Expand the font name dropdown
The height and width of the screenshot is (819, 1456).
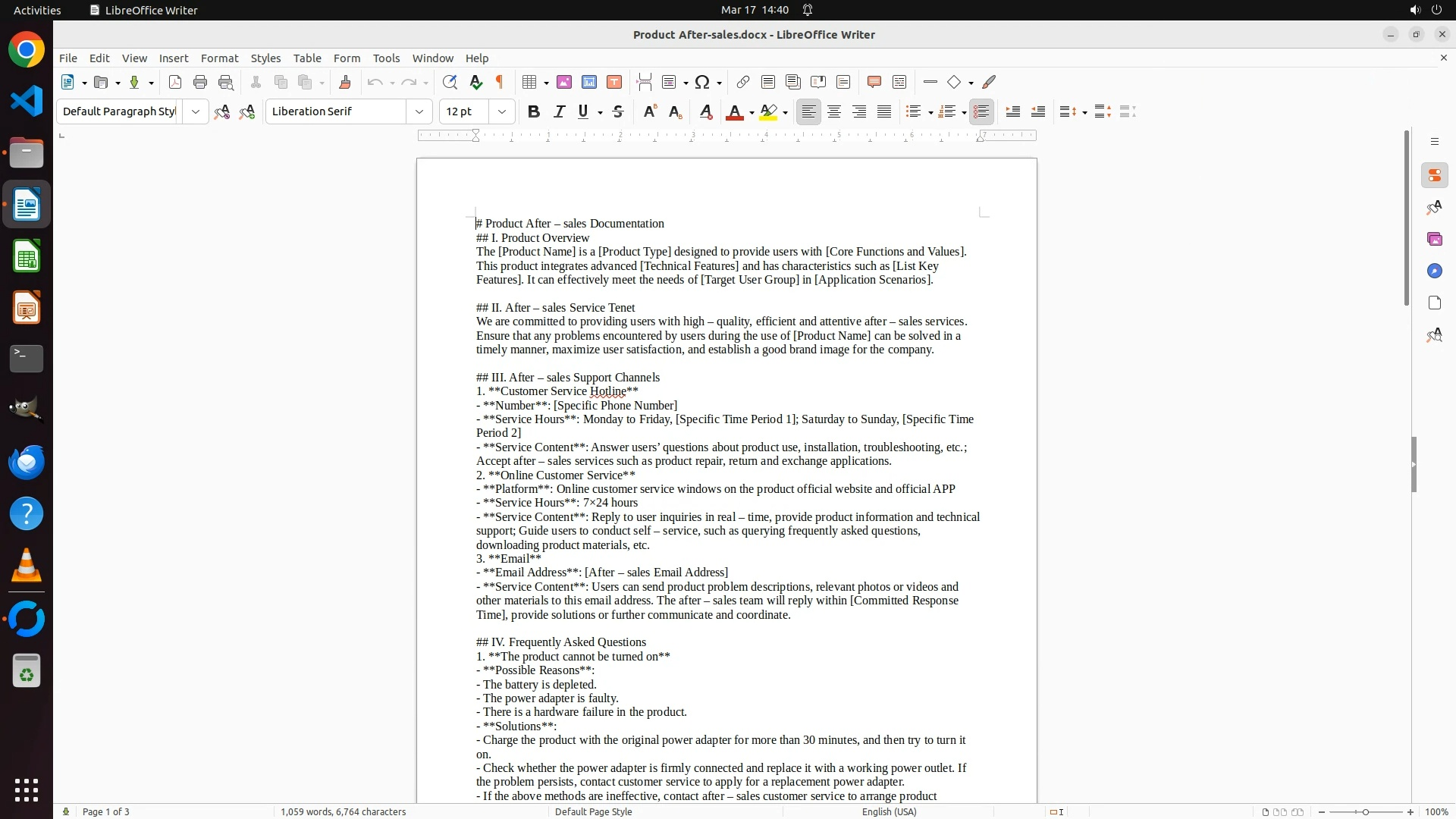pyautogui.click(x=419, y=112)
